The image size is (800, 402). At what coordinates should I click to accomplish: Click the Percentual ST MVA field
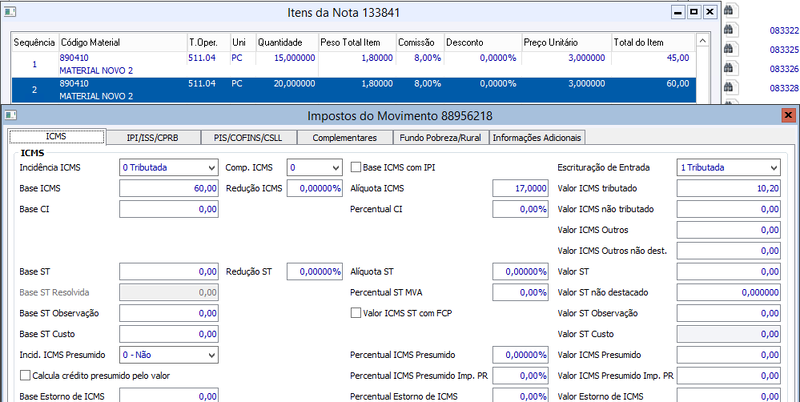pyautogui.click(x=521, y=292)
